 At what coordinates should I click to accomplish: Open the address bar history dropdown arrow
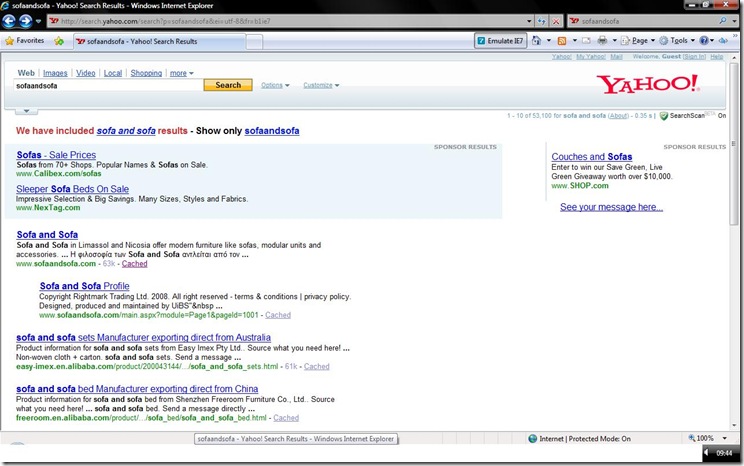point(530,21)
